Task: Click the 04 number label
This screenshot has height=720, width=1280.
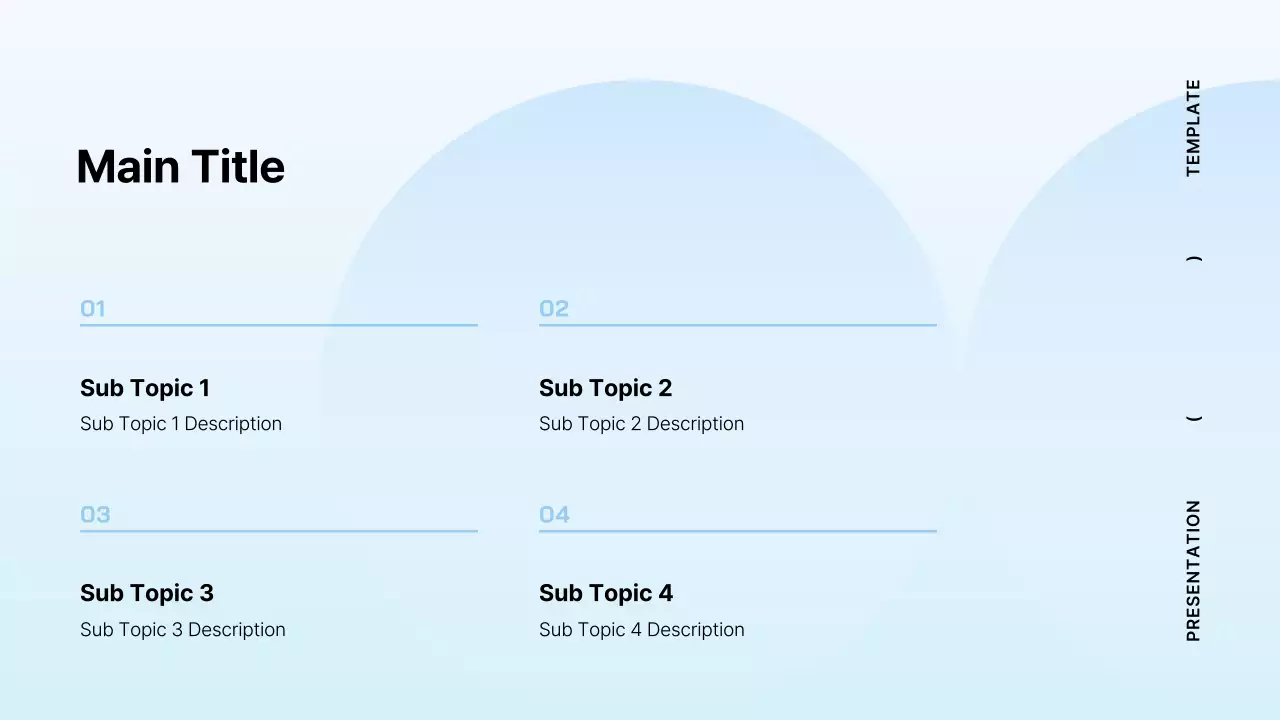Action: [x=554, y=515]
